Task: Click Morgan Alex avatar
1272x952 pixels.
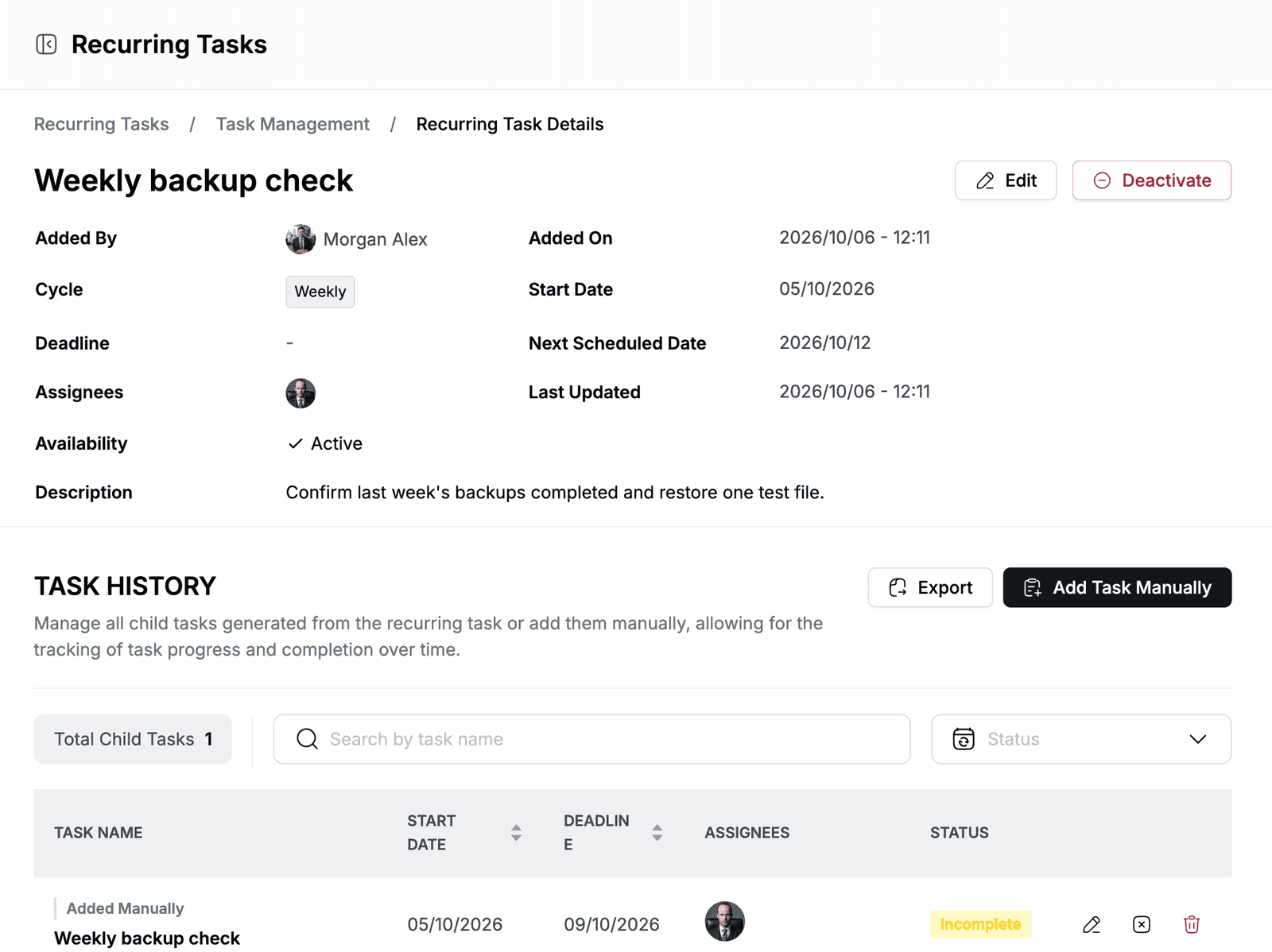Action: pyautogui.click(x=301, y=239)
